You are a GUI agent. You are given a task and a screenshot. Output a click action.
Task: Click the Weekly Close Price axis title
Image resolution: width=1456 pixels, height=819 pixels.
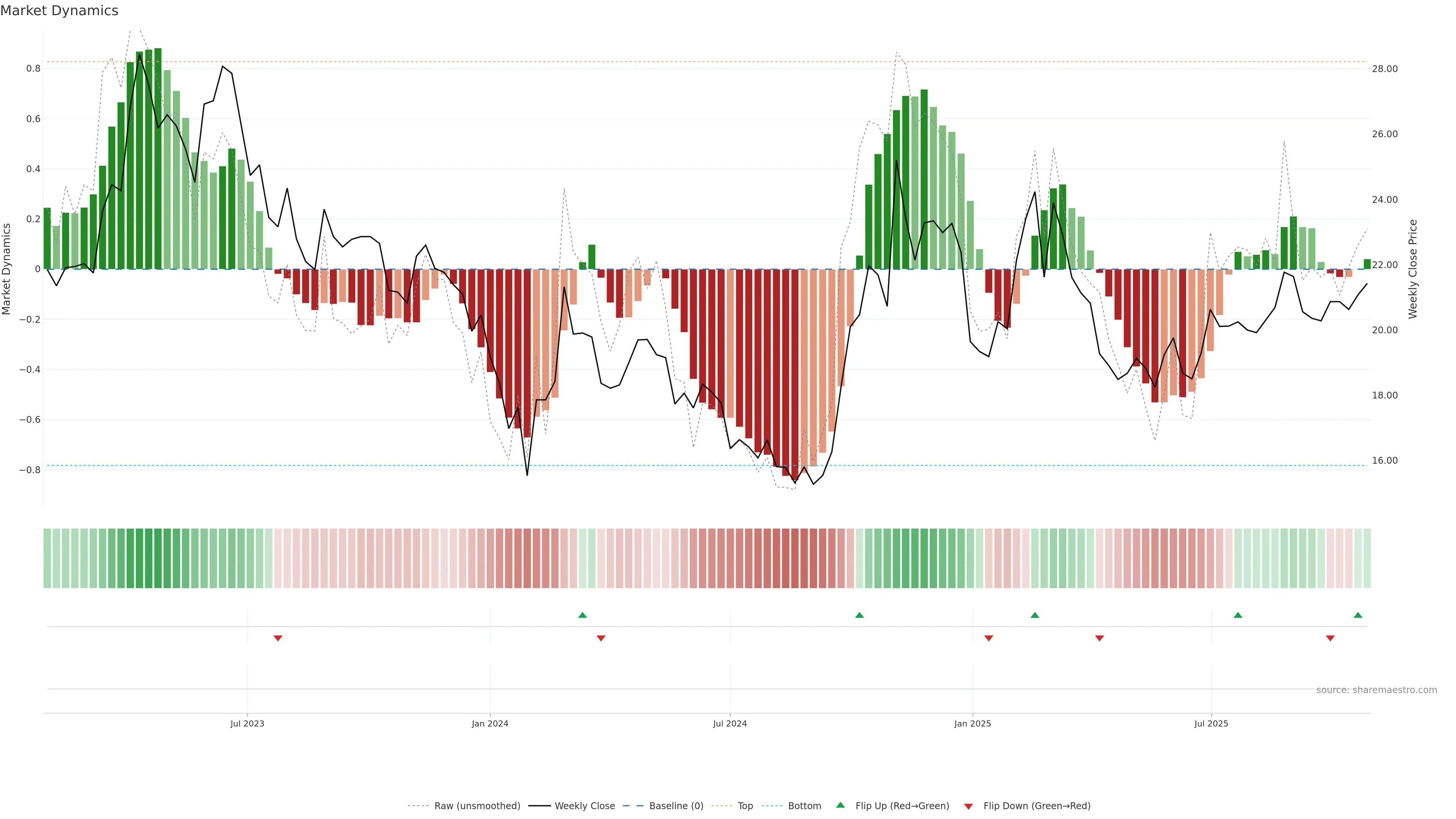click(x=1412, y=269)
